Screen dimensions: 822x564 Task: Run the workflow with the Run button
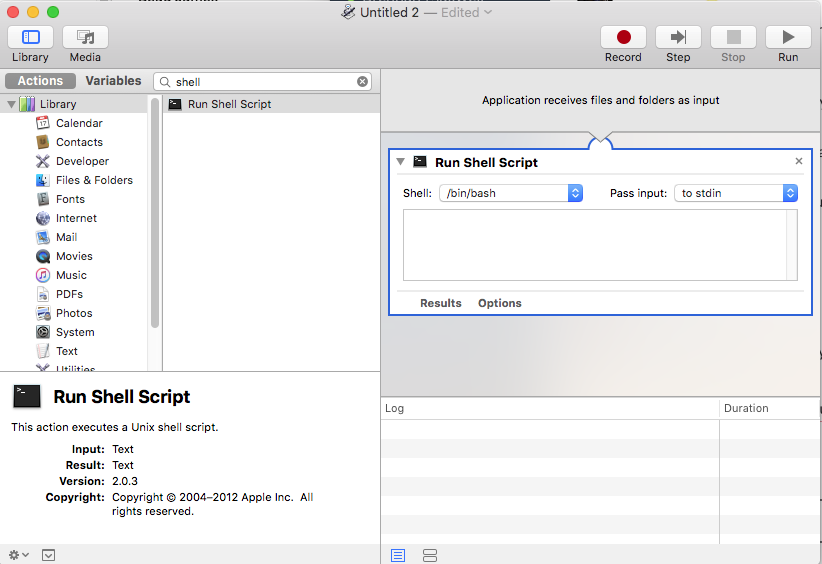(788, 37)
